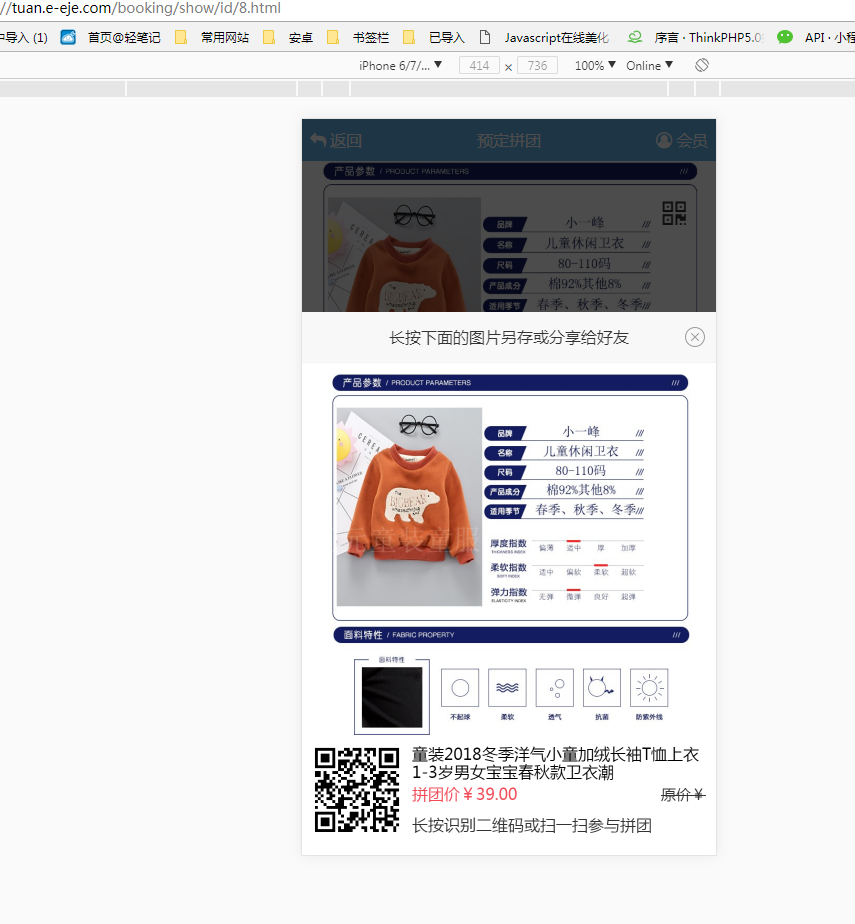Click the 透气 breathable bubbles icon
This screenshot has height=924, width=855.
(555, 688)
